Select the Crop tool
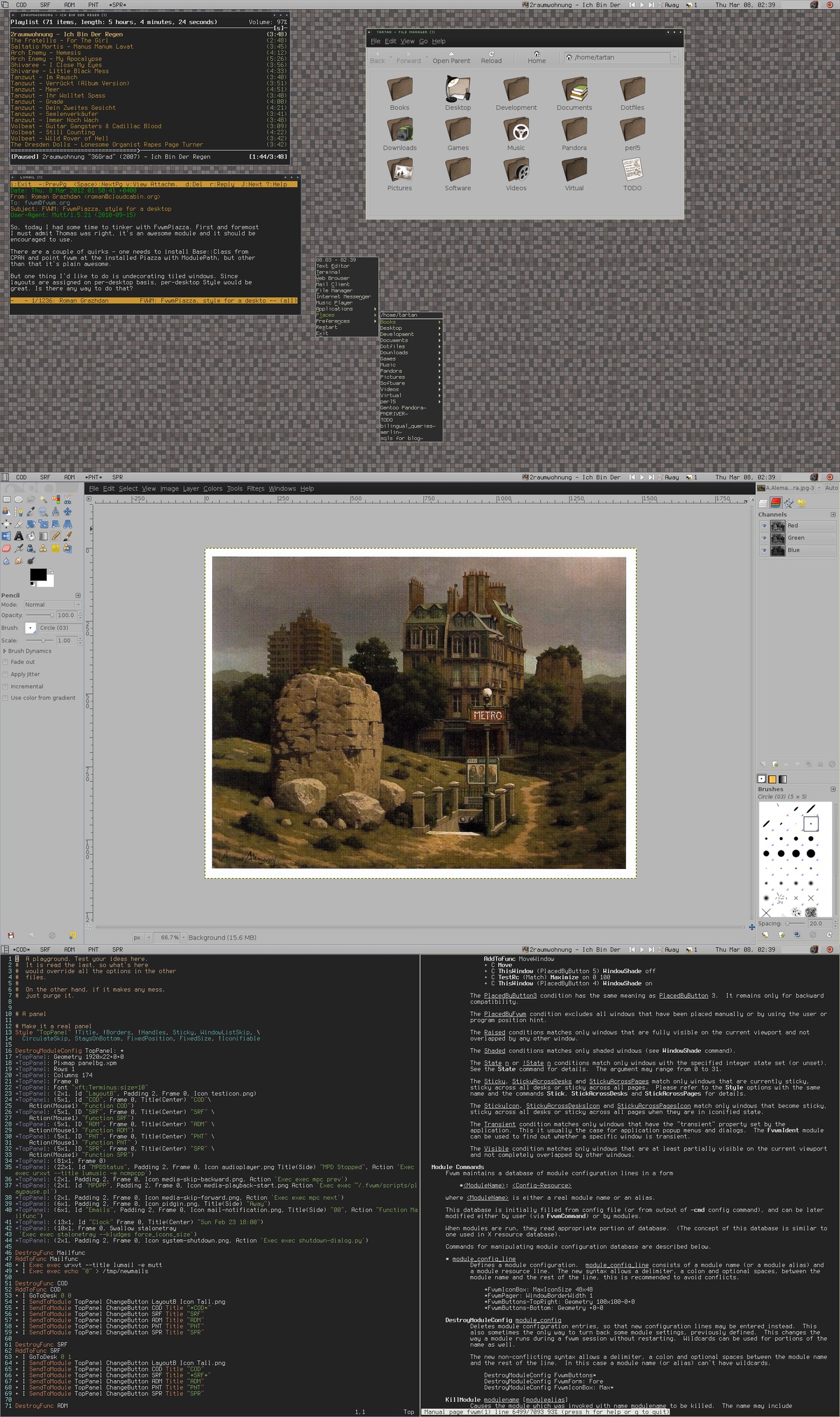 (x=18, y=523)
